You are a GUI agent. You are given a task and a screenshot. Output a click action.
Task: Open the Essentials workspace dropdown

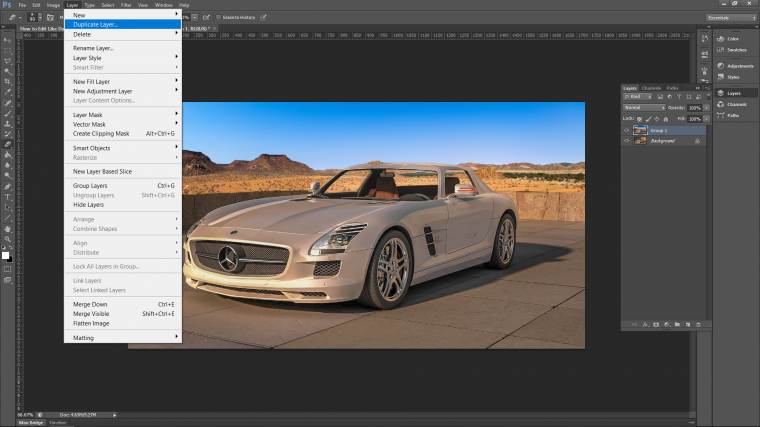[x=731, y=18]
